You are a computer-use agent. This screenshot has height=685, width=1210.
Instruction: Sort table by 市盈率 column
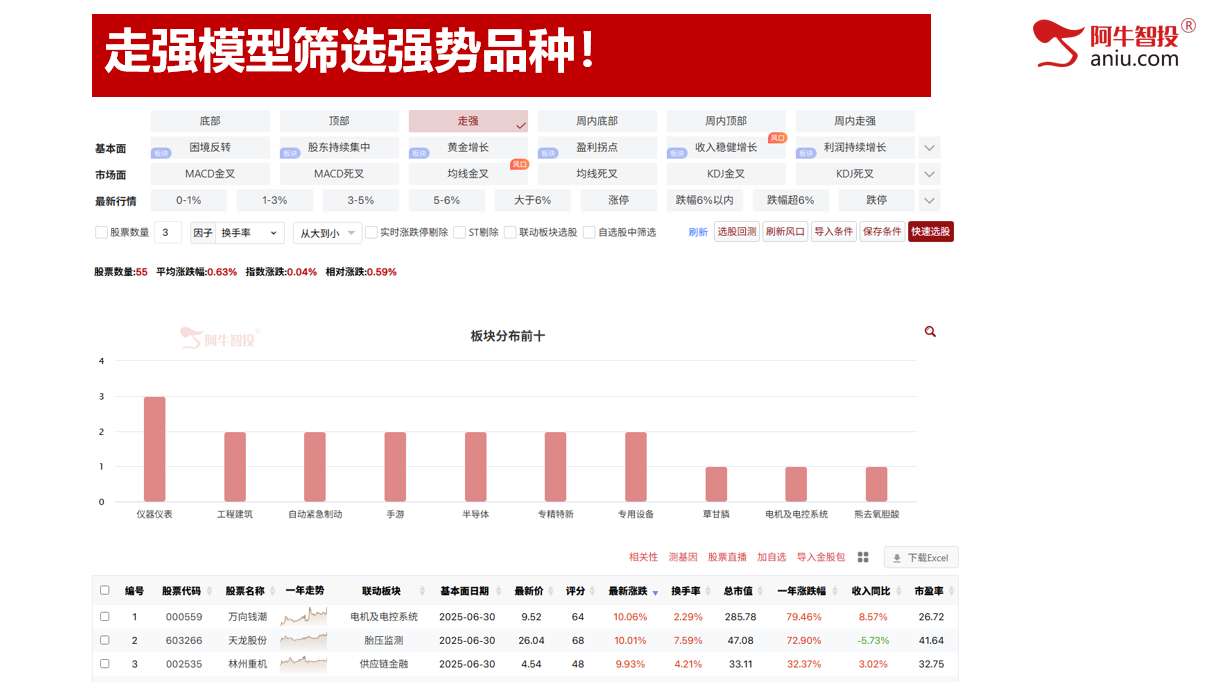(930, 591)
